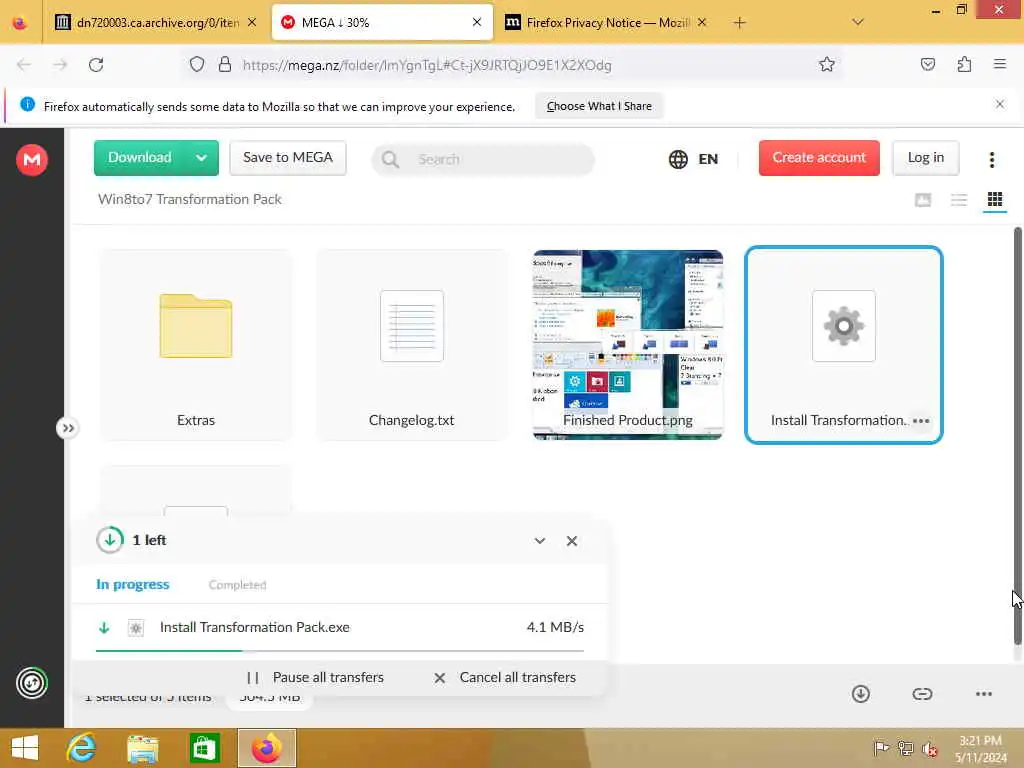Select the Install Transformation file tile
The image size is (1024, 768).
[843, 345]
